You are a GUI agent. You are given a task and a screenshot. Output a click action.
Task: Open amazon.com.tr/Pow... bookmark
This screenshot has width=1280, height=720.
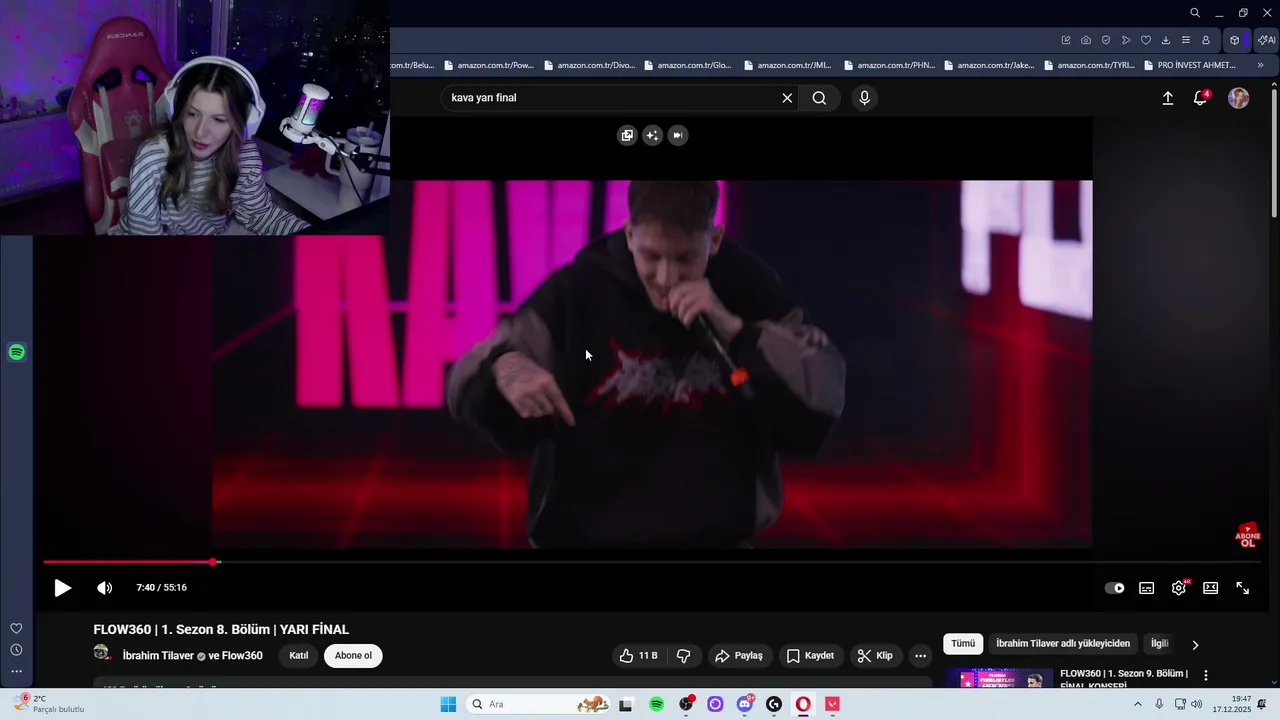point(489,65)
